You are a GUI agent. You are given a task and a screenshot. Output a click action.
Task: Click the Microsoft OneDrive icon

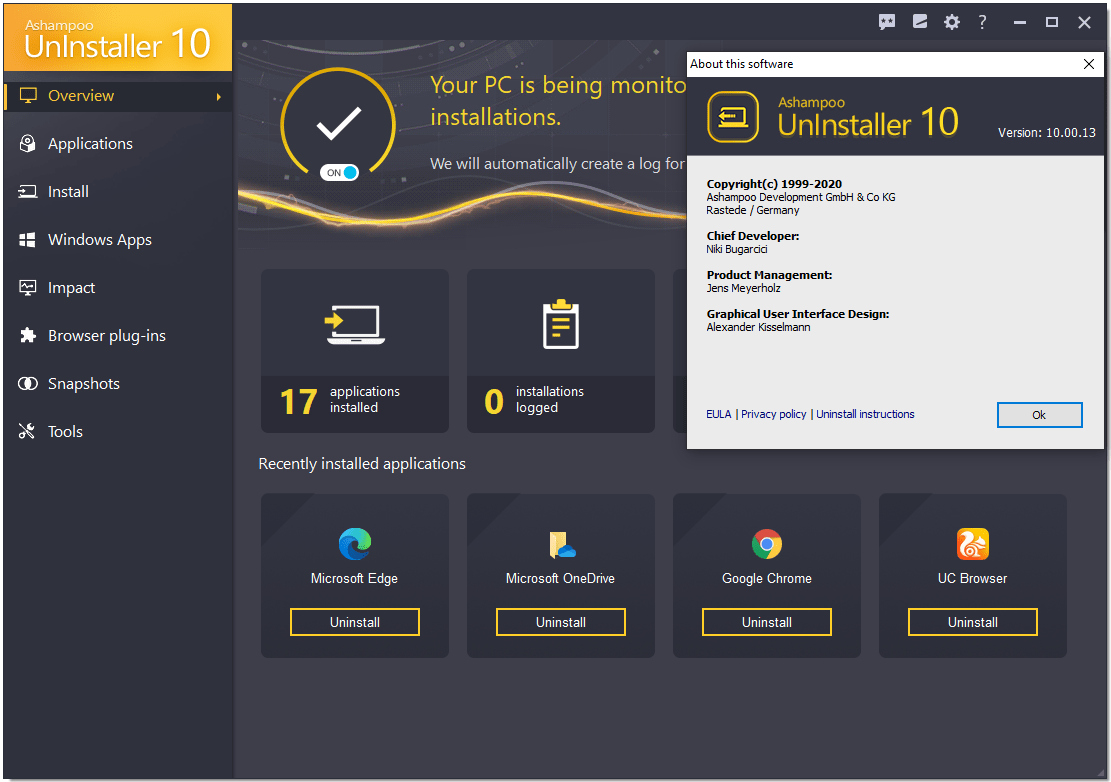pyautogui.click(x=561, y=545)
